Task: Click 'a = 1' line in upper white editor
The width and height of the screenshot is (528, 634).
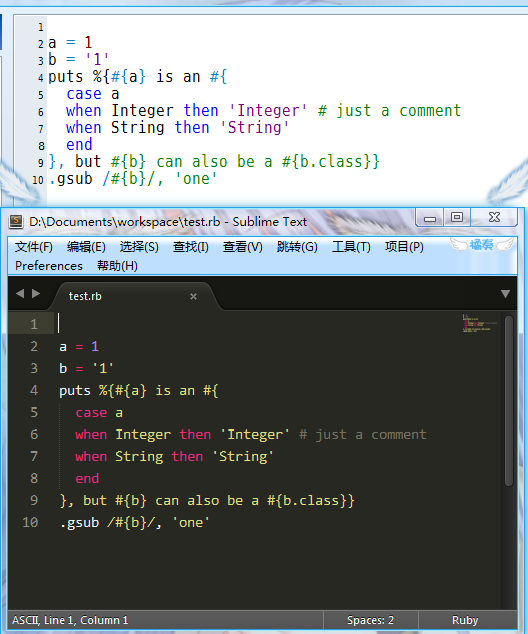Action: tap(70, 42)
